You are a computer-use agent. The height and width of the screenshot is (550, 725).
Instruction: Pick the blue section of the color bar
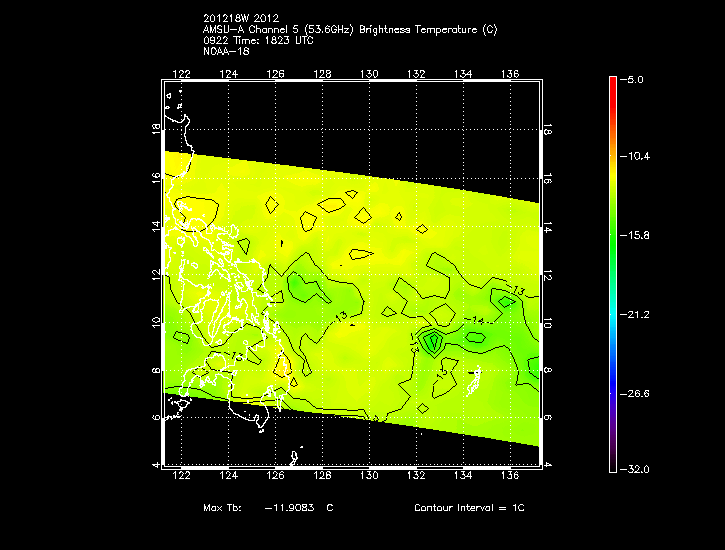[613, 379]
